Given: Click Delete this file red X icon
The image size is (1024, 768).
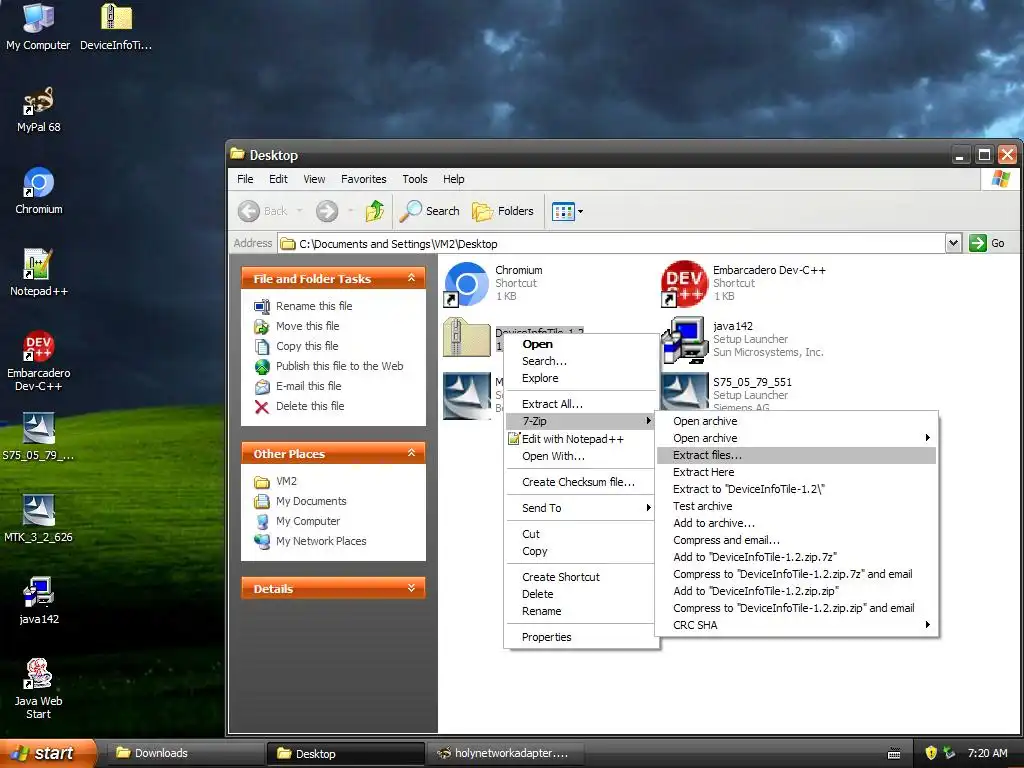Looking at the screenshot, I should (262, 407).
